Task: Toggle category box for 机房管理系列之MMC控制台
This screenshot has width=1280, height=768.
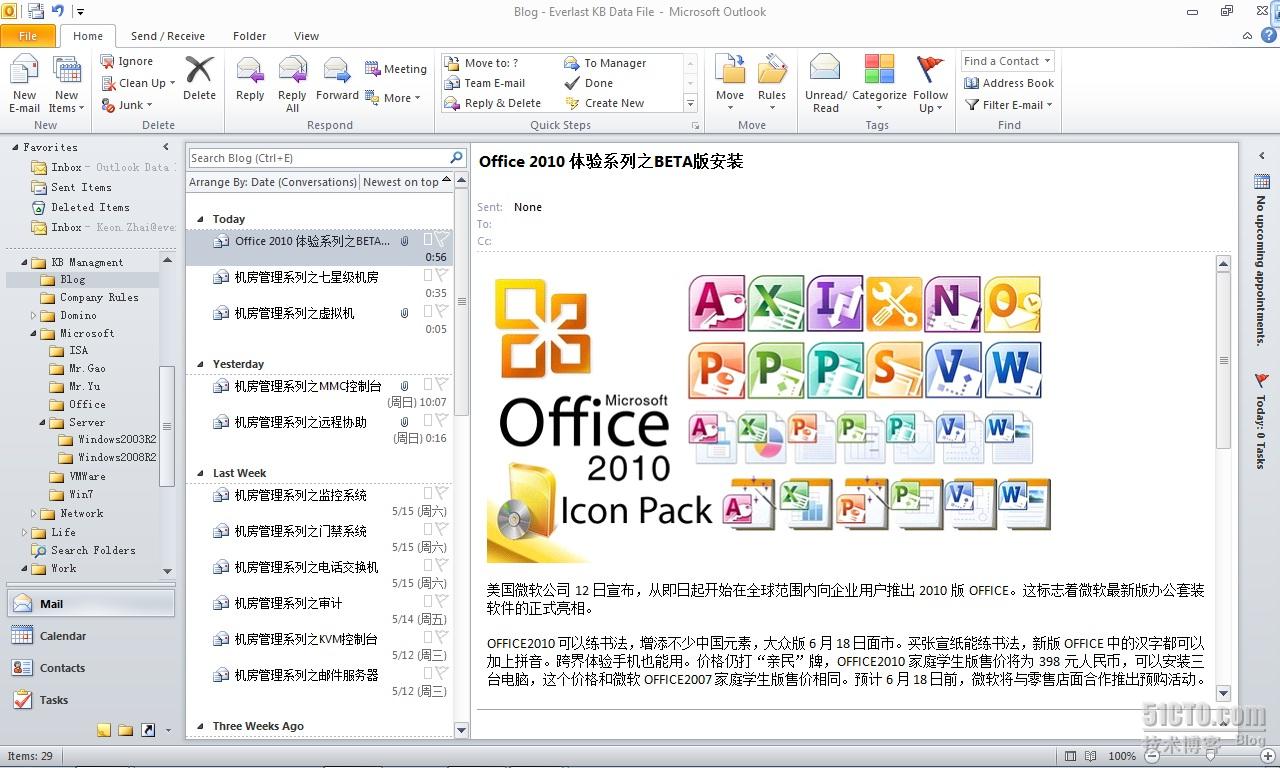Action: (428, 384)
